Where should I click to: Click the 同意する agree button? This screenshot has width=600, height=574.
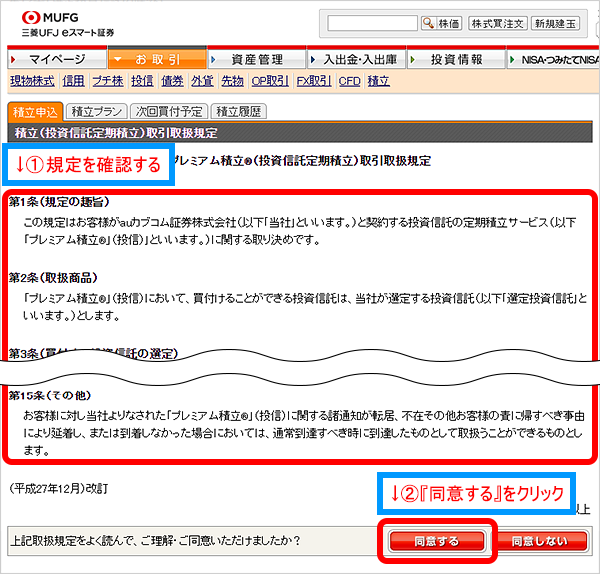[437, 541]
